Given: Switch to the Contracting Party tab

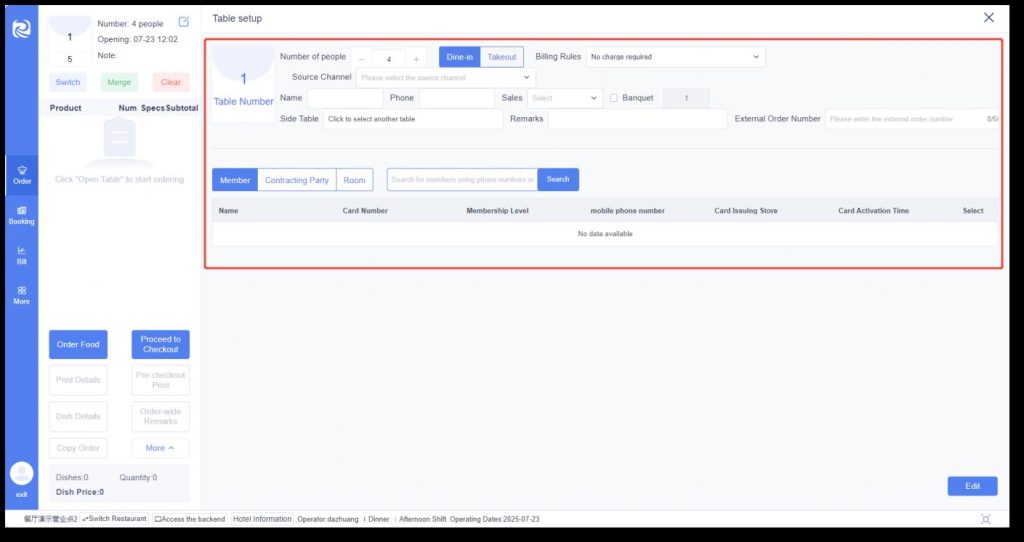Looking at the screenshot, I should (296, 180).
